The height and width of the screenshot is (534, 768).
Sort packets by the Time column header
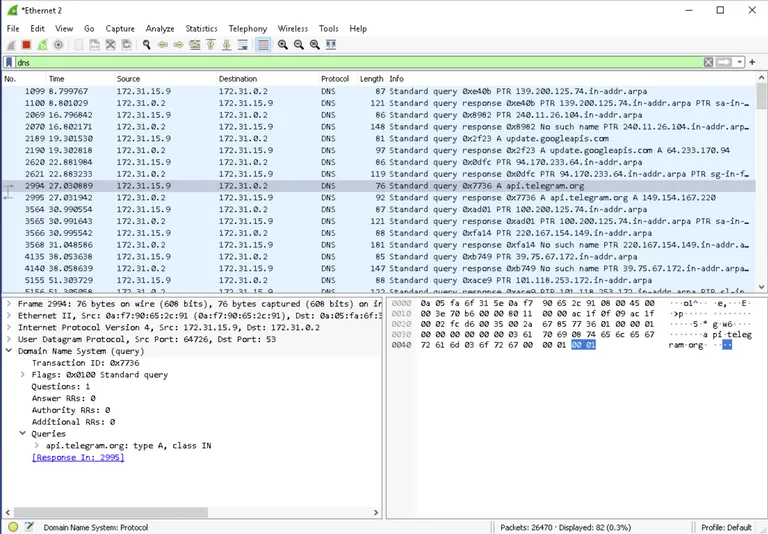pyautogui.click(x=80, y=79)
